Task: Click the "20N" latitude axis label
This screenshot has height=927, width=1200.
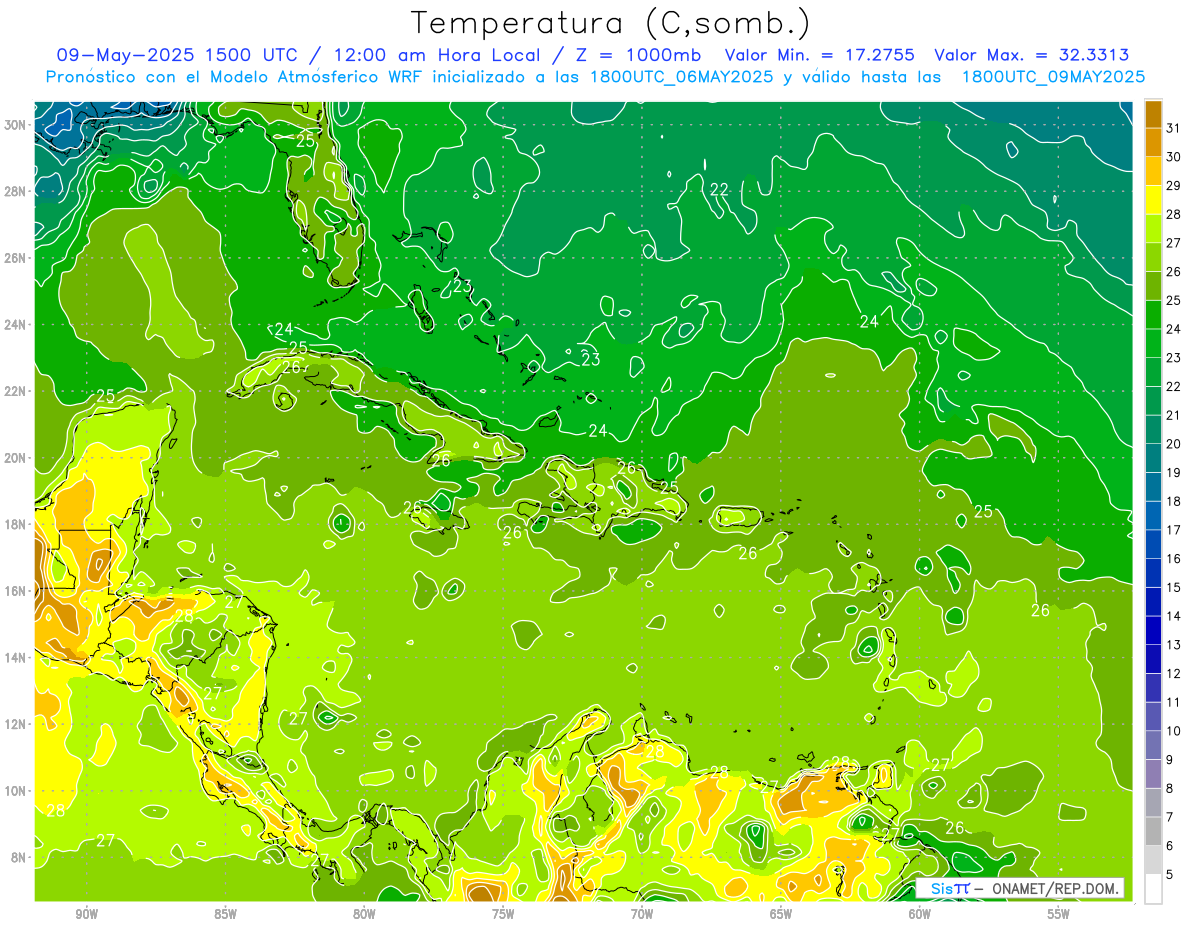Action: click(15, 457)
